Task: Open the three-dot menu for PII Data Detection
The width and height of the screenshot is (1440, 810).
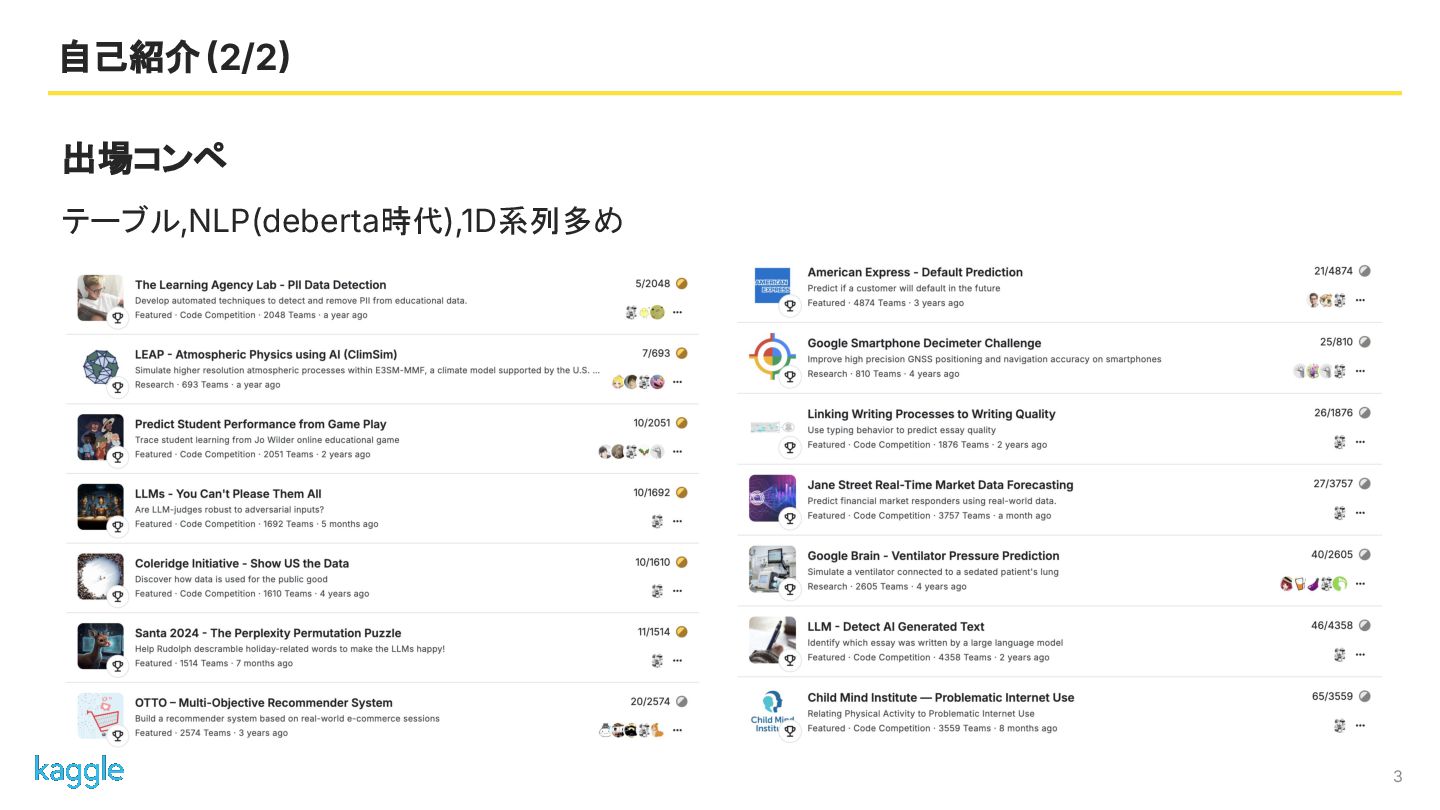Action: 677,312
